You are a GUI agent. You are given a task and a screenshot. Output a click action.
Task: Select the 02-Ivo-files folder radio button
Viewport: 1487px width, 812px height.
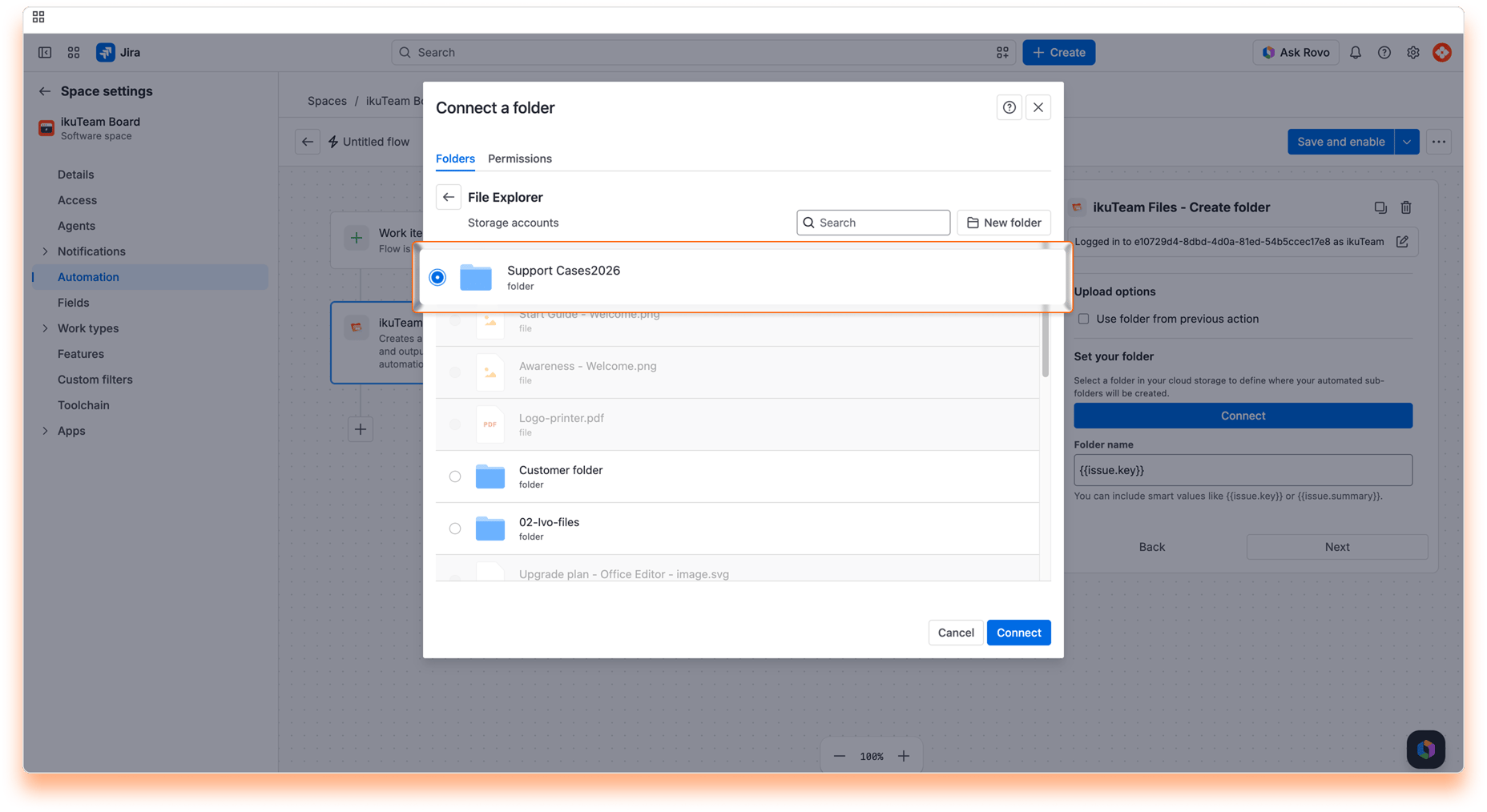(455, 529)
